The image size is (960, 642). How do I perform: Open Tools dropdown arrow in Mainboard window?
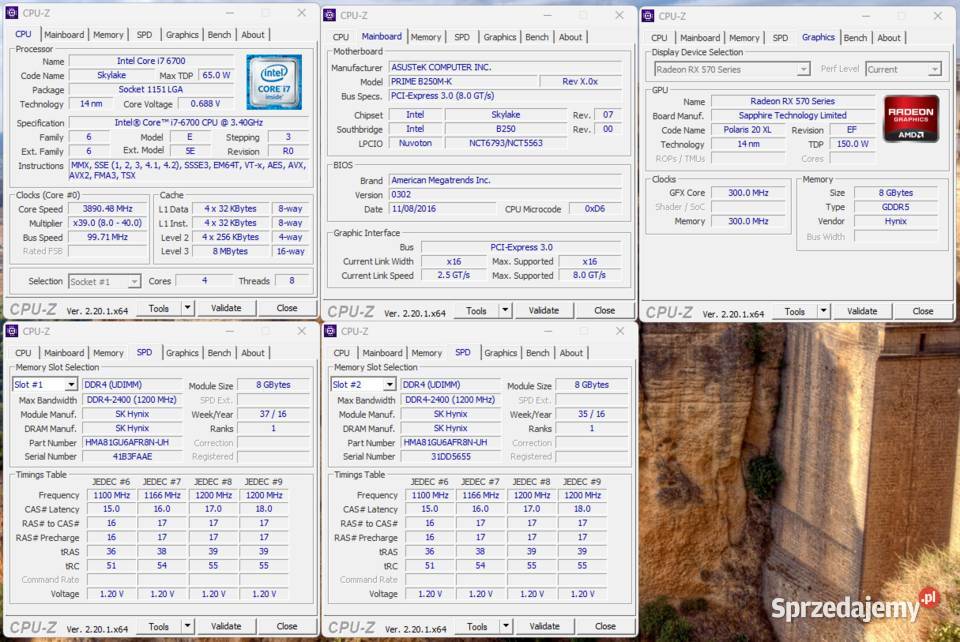[505, 310]
